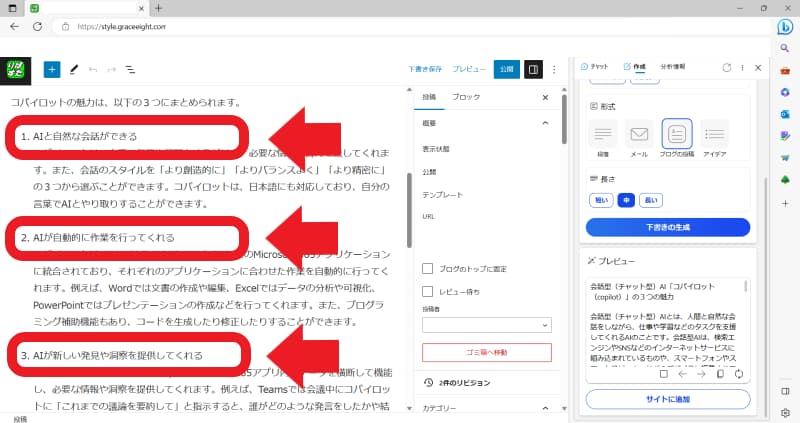The height and width of the screenshot is (423, 800).
Task: Click the blue block inserter plus button
Action: (52, 69)
